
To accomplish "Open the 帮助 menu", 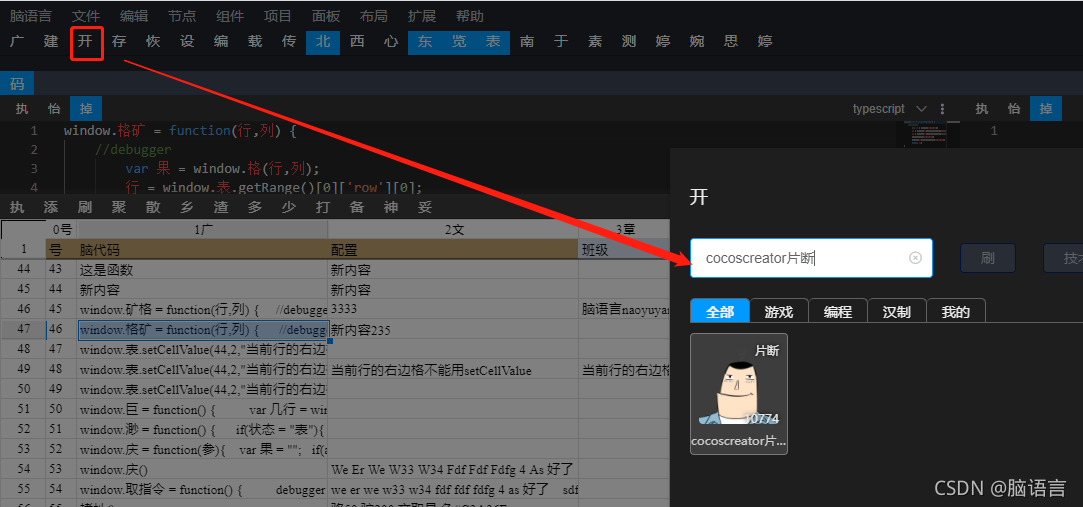I will tap(470, 16).
